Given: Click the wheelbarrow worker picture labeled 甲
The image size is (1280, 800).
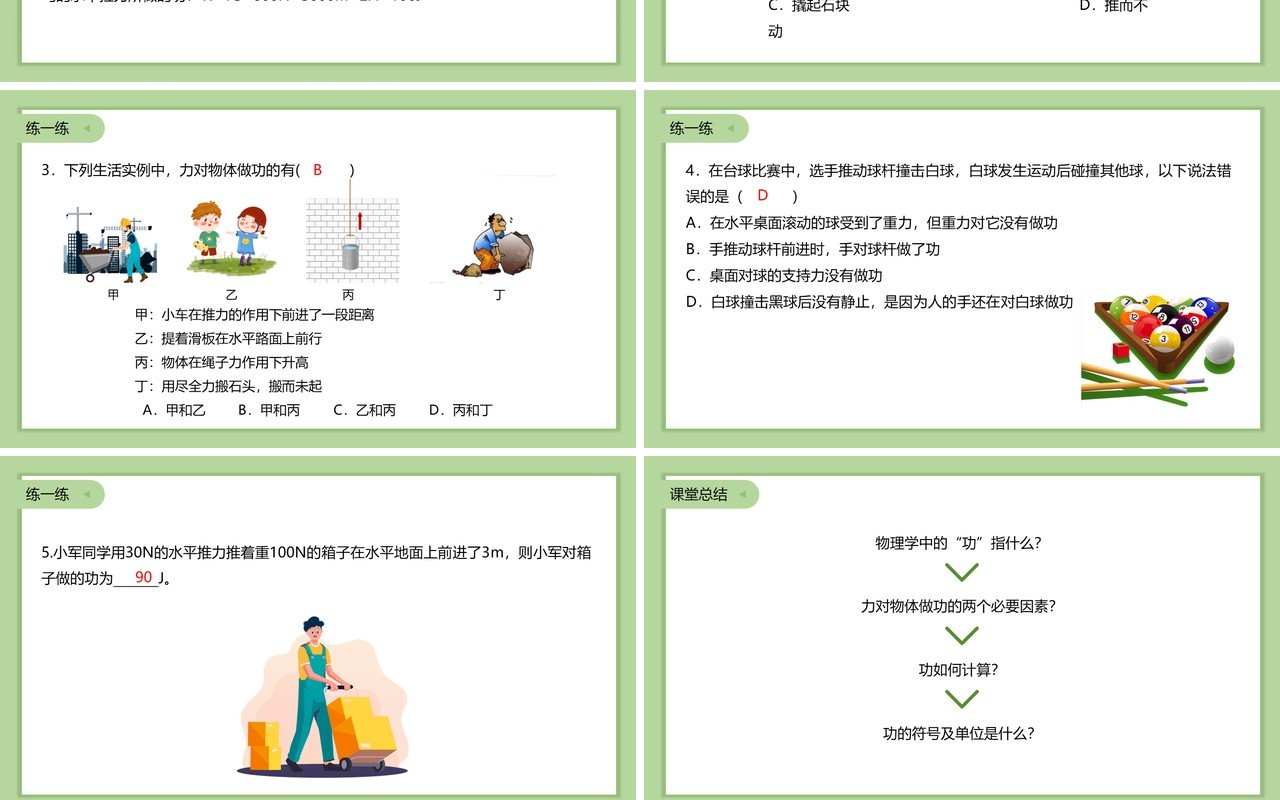Looking at the screenshot, I should [x=110, y=244].
